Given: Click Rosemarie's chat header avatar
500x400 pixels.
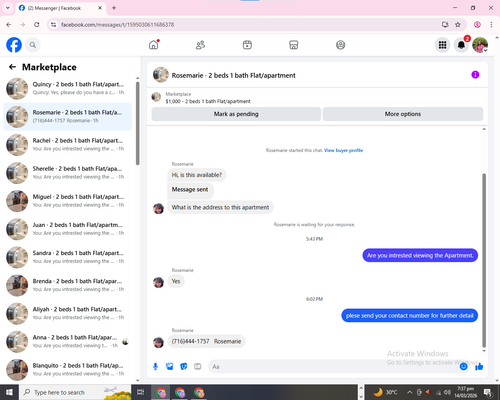Looking at the screenshot, I should 161,75.
